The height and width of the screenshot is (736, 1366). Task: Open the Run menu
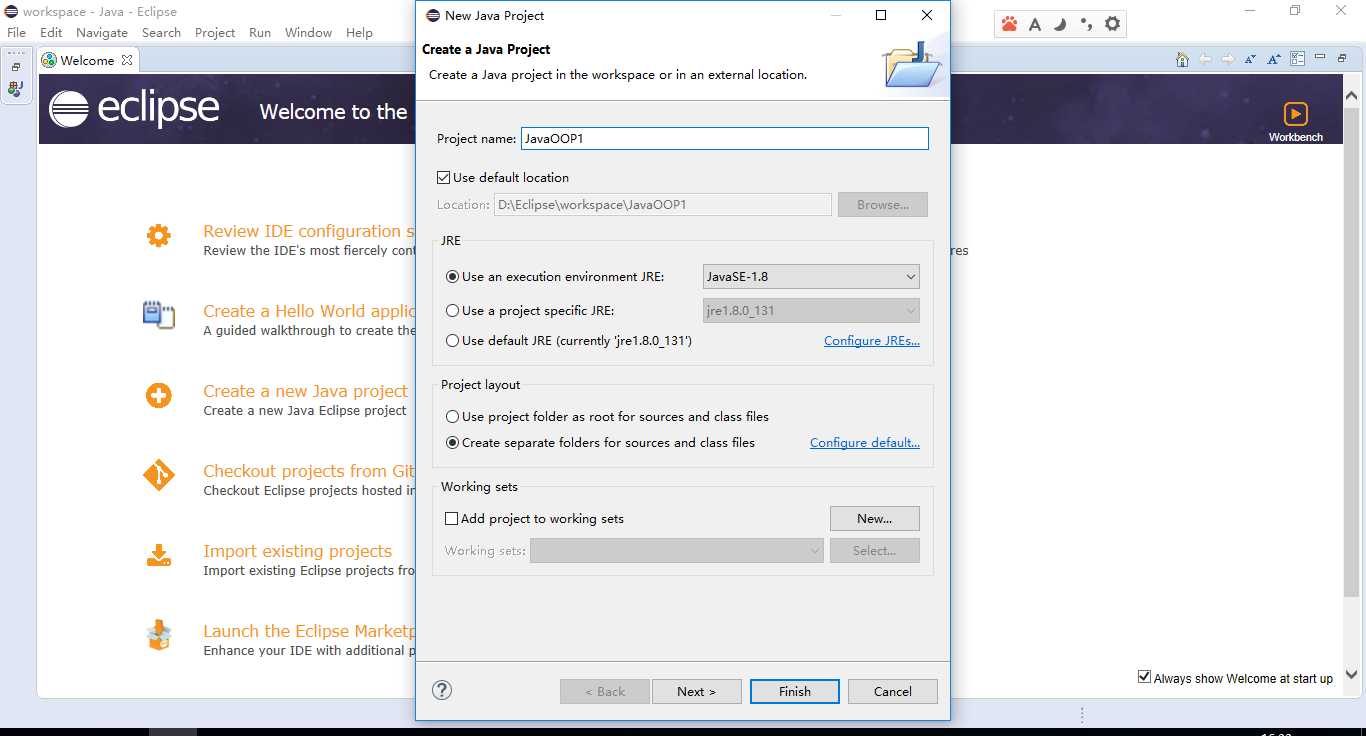(260, 33)
